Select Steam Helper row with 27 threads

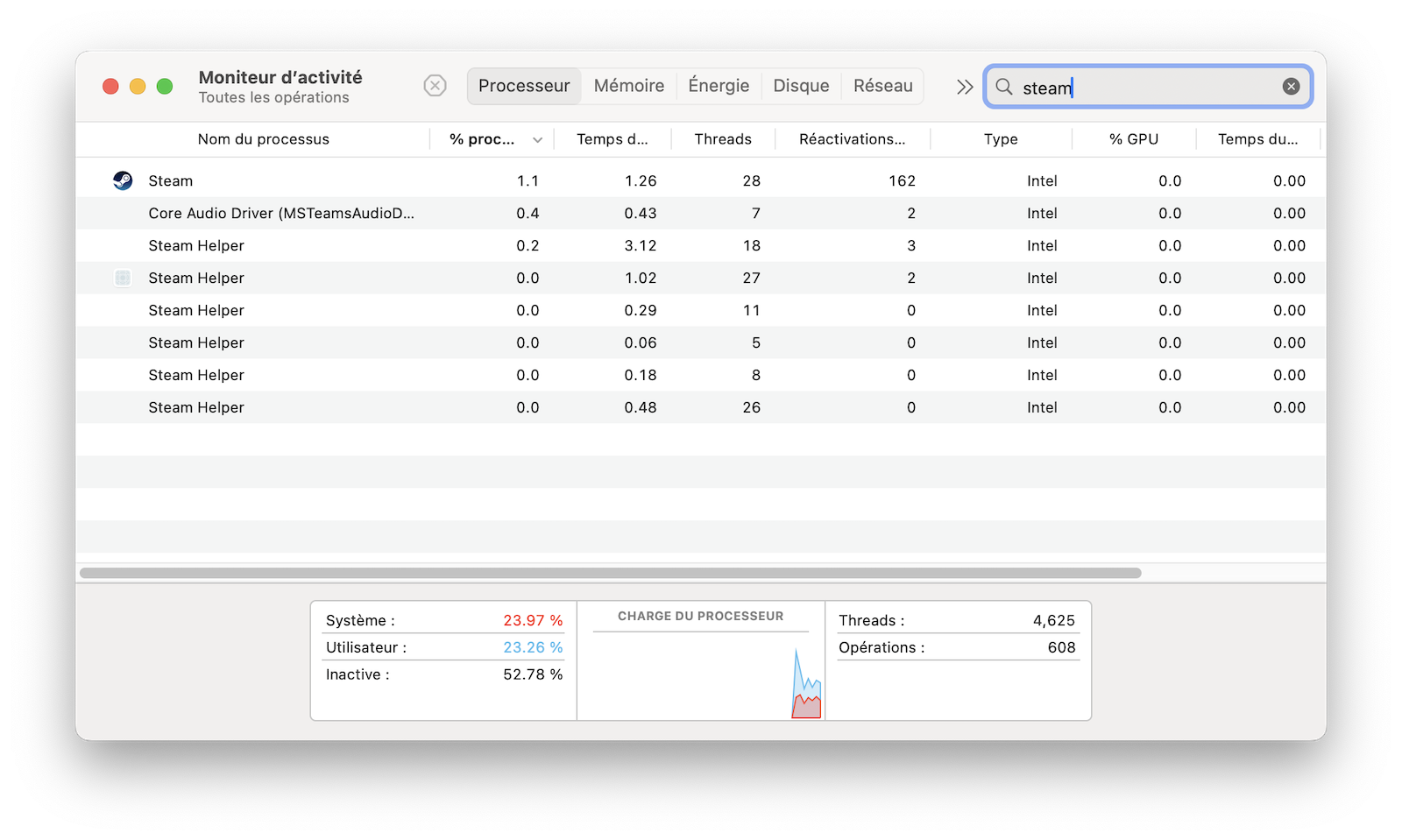(701, 278)
